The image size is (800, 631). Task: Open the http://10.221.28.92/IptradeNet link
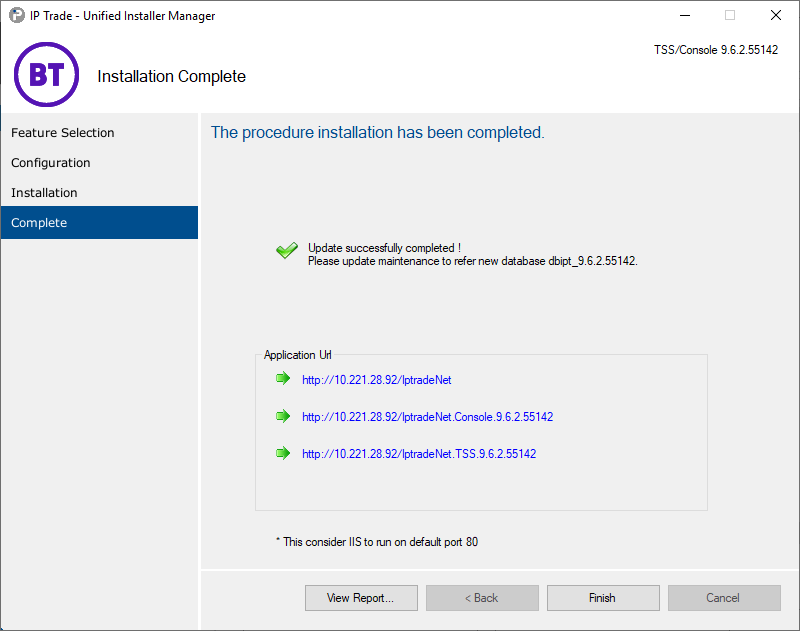[377, 380]
